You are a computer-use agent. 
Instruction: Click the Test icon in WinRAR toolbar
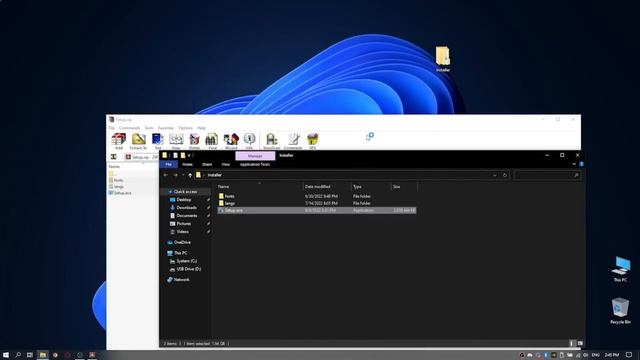click(158, 141)
